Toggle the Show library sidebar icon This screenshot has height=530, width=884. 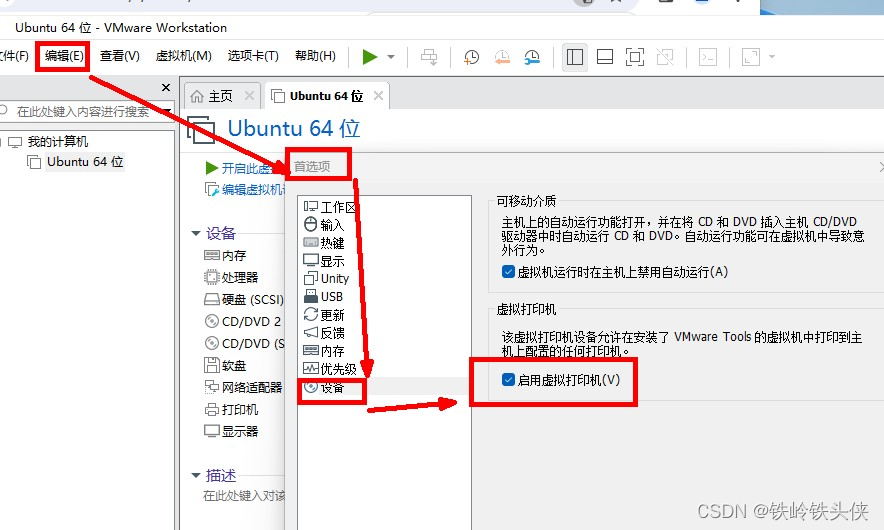[x=574, y=57]
